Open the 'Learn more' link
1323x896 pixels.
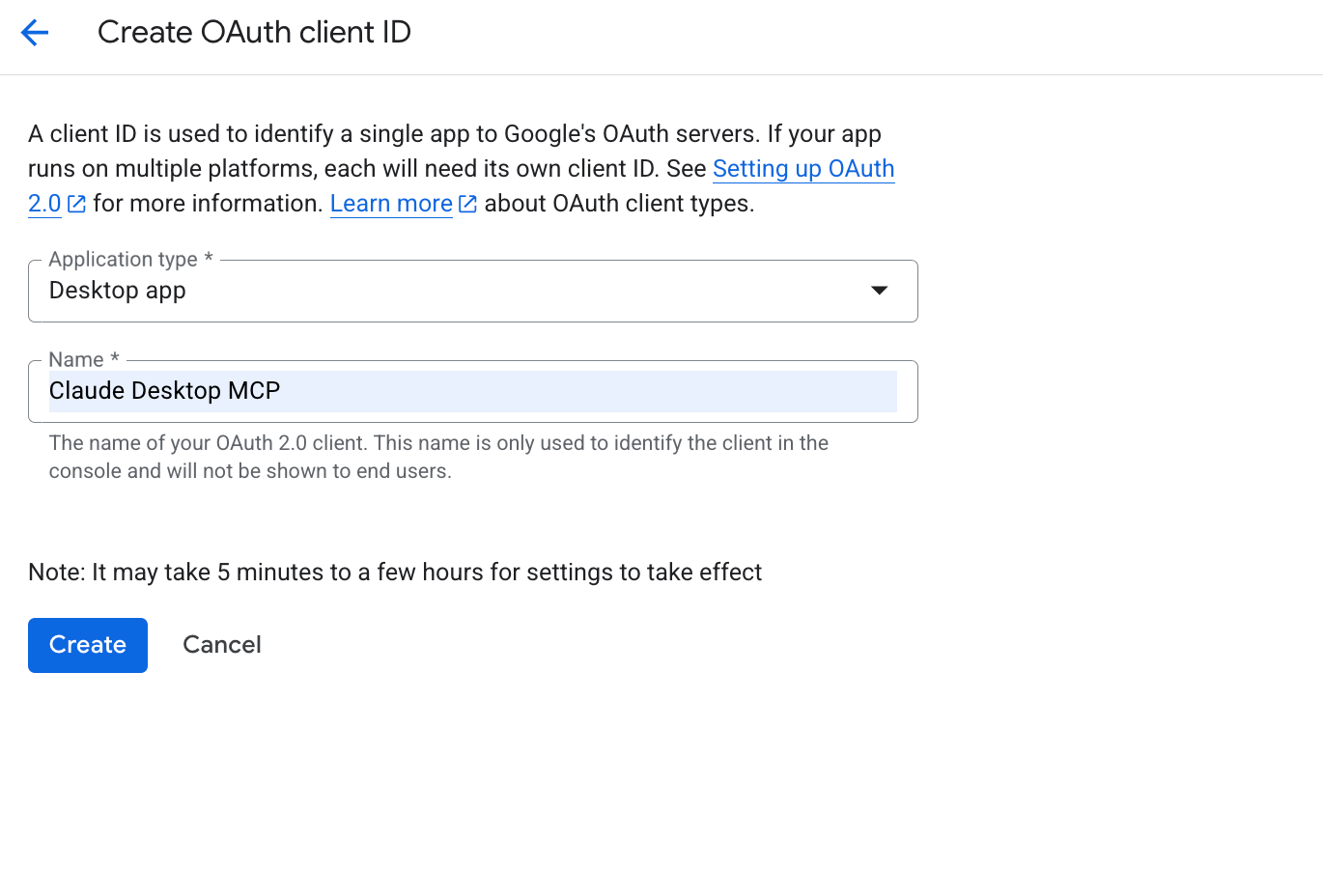(391, 204)
